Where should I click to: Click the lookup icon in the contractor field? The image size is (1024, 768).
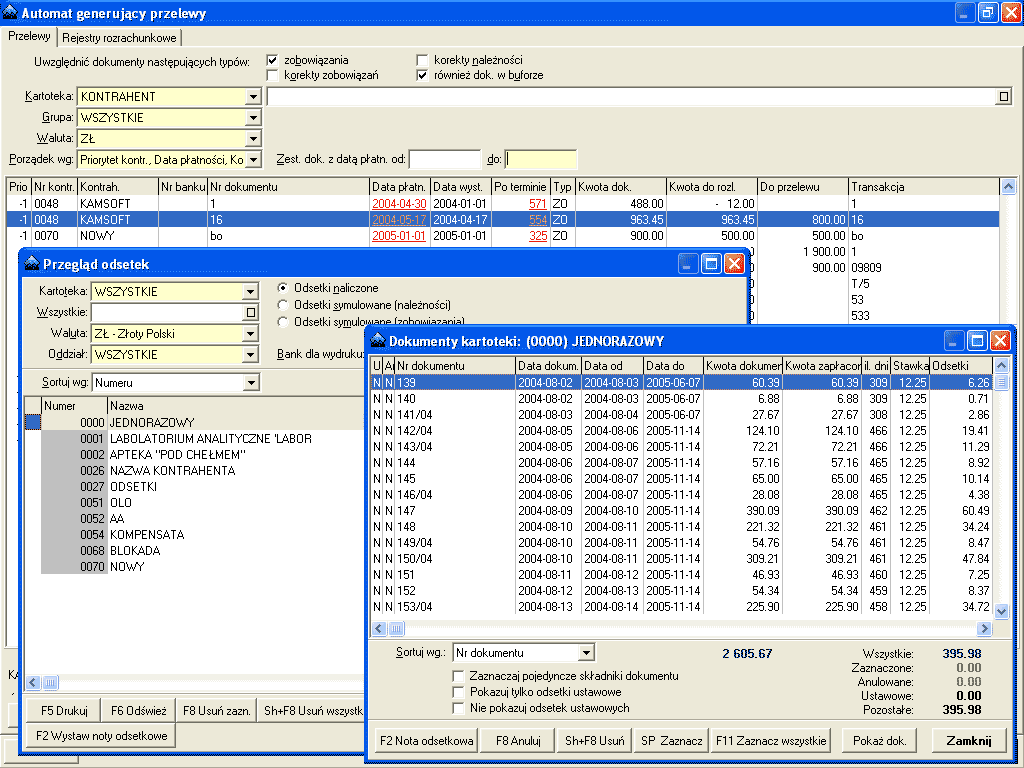pos(1003,97)
